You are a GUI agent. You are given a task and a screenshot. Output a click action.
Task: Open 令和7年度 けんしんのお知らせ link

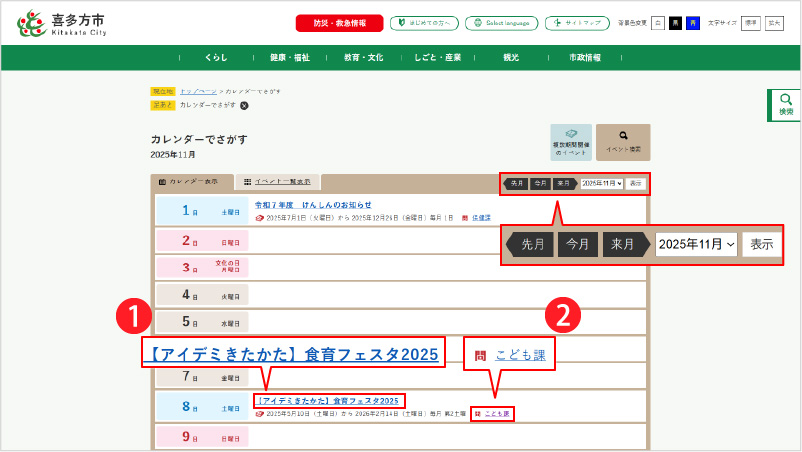click(313, 205)
